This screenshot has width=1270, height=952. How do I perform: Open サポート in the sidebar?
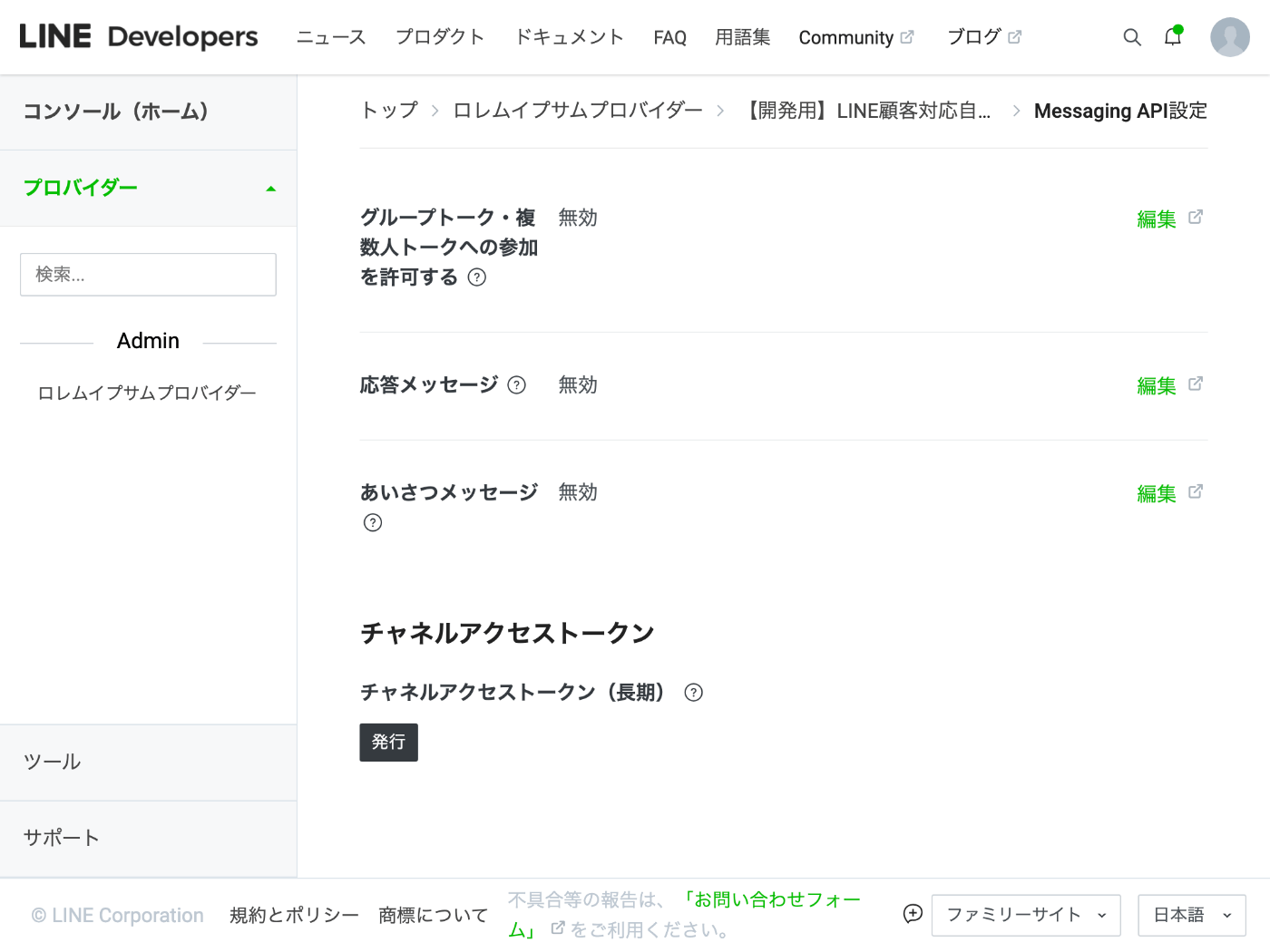148,839
